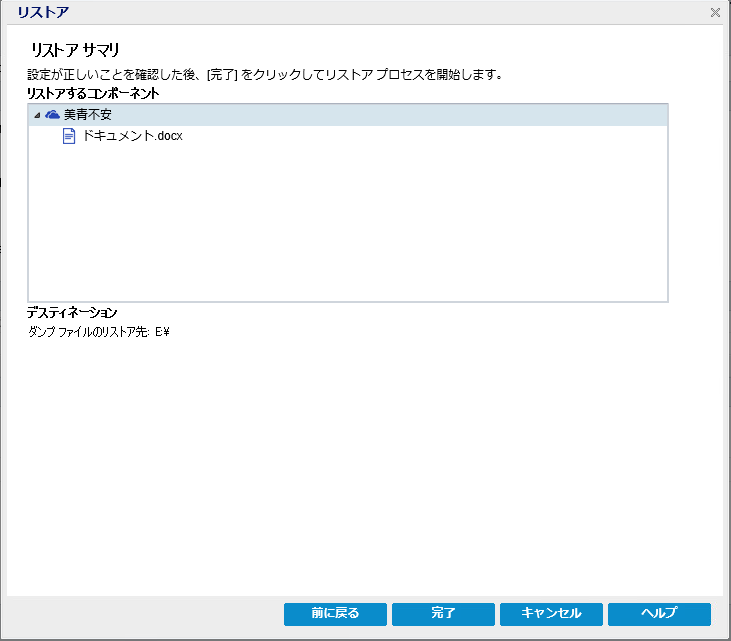The width and height of the screenshot is (731, 641).
Task: Click the [完了] word inside the instruction sentence
Action: click(222, 75)
